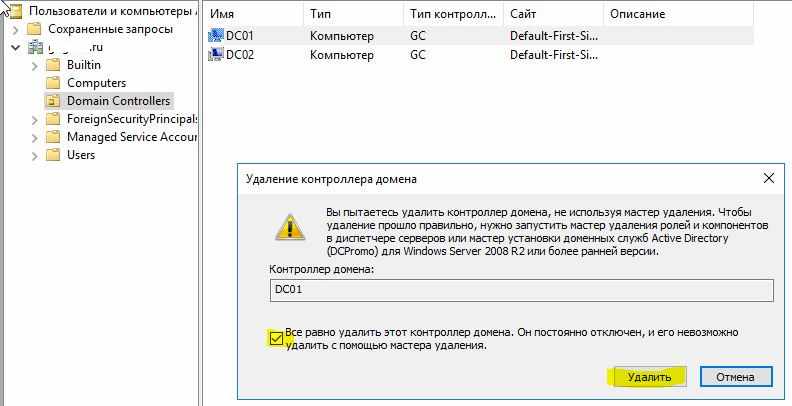This screenshot has width=792, height=406.
Task: Click the Computers container folder icon
Action: pos(54,83)
